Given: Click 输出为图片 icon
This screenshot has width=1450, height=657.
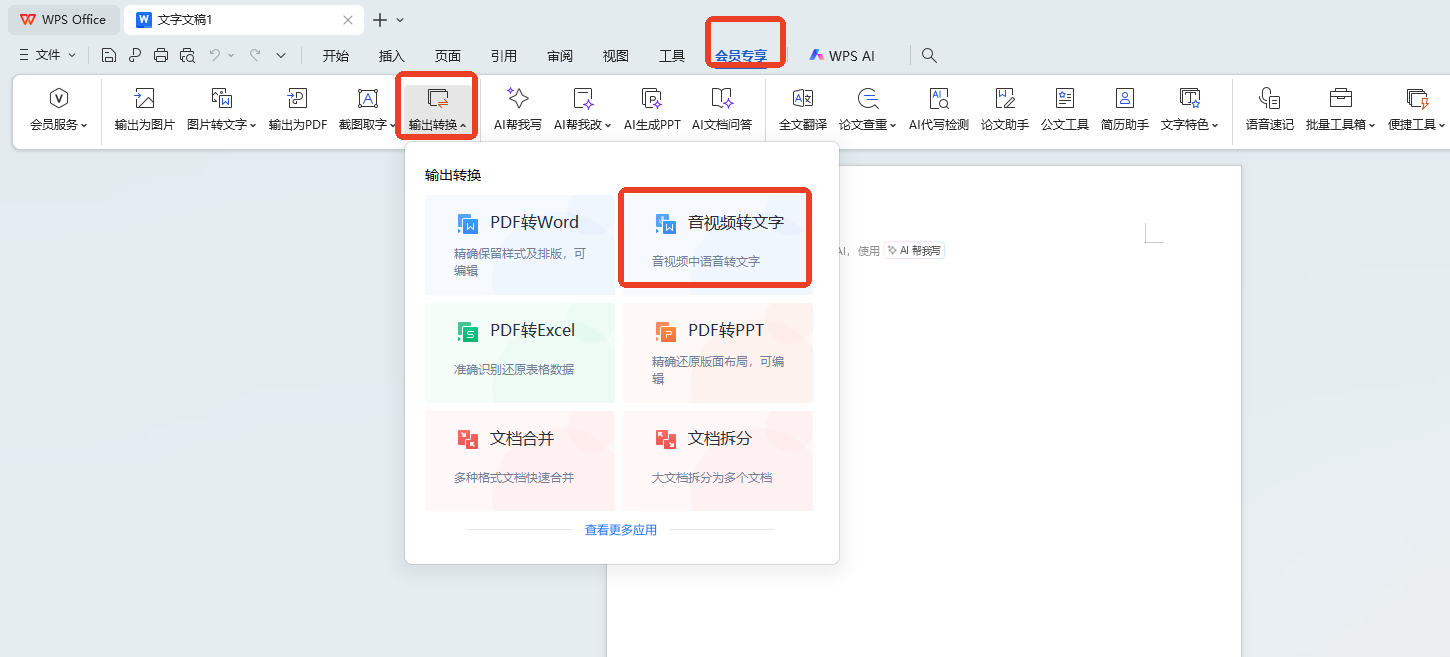Looking at the screenshot, I should [144, 98].
